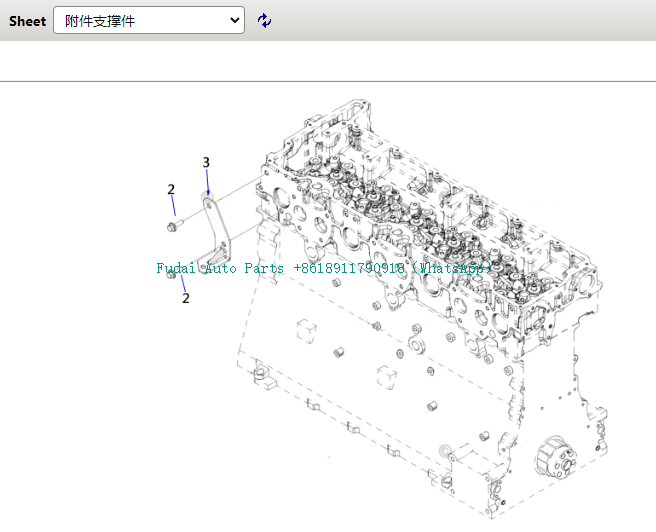Screen dimensions: 656x532
Task: Click the blue refresh arrows icon
Action: [x=264, y=20]
